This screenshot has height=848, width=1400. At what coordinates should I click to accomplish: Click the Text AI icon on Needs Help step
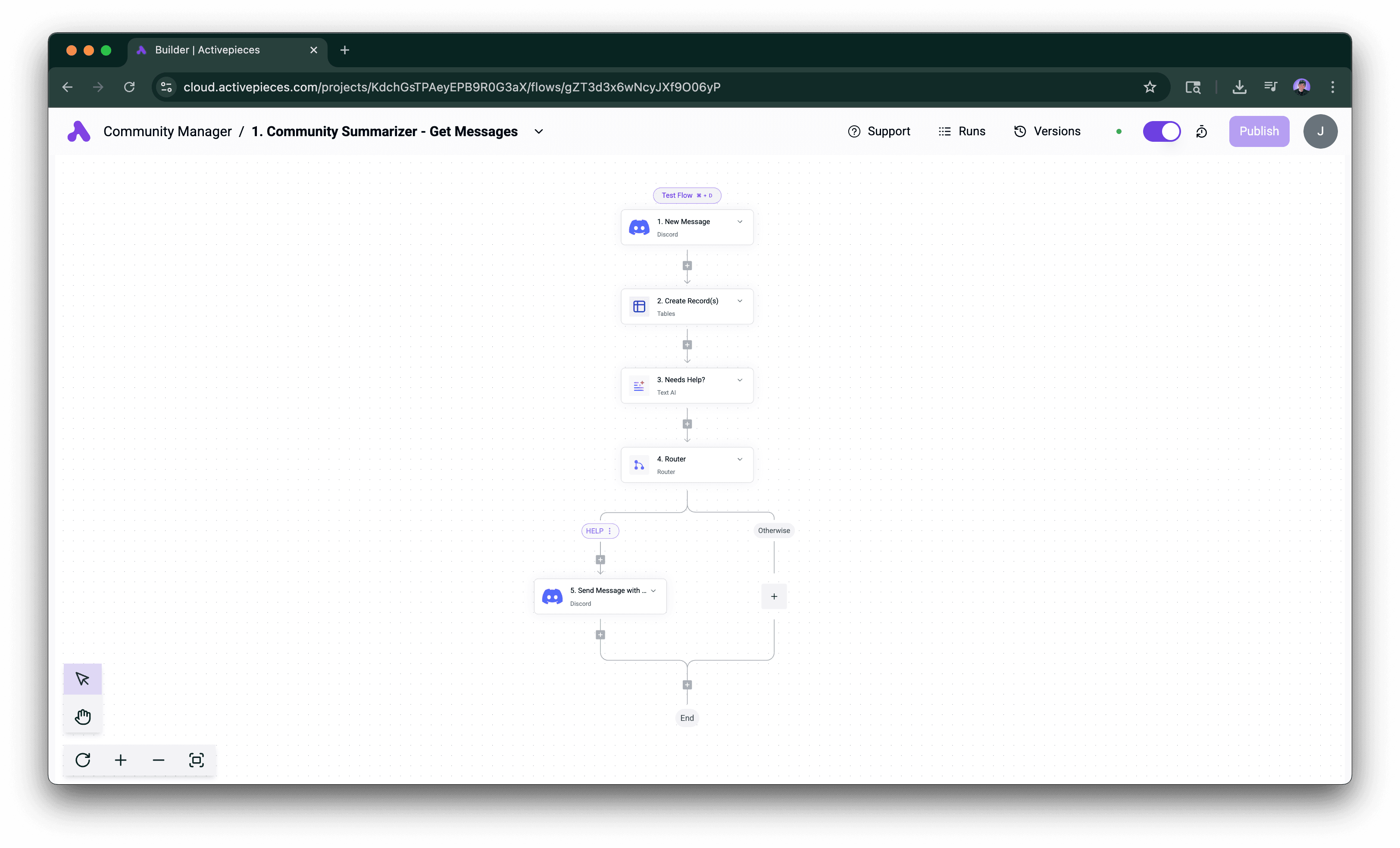click(x=639, y=386)
